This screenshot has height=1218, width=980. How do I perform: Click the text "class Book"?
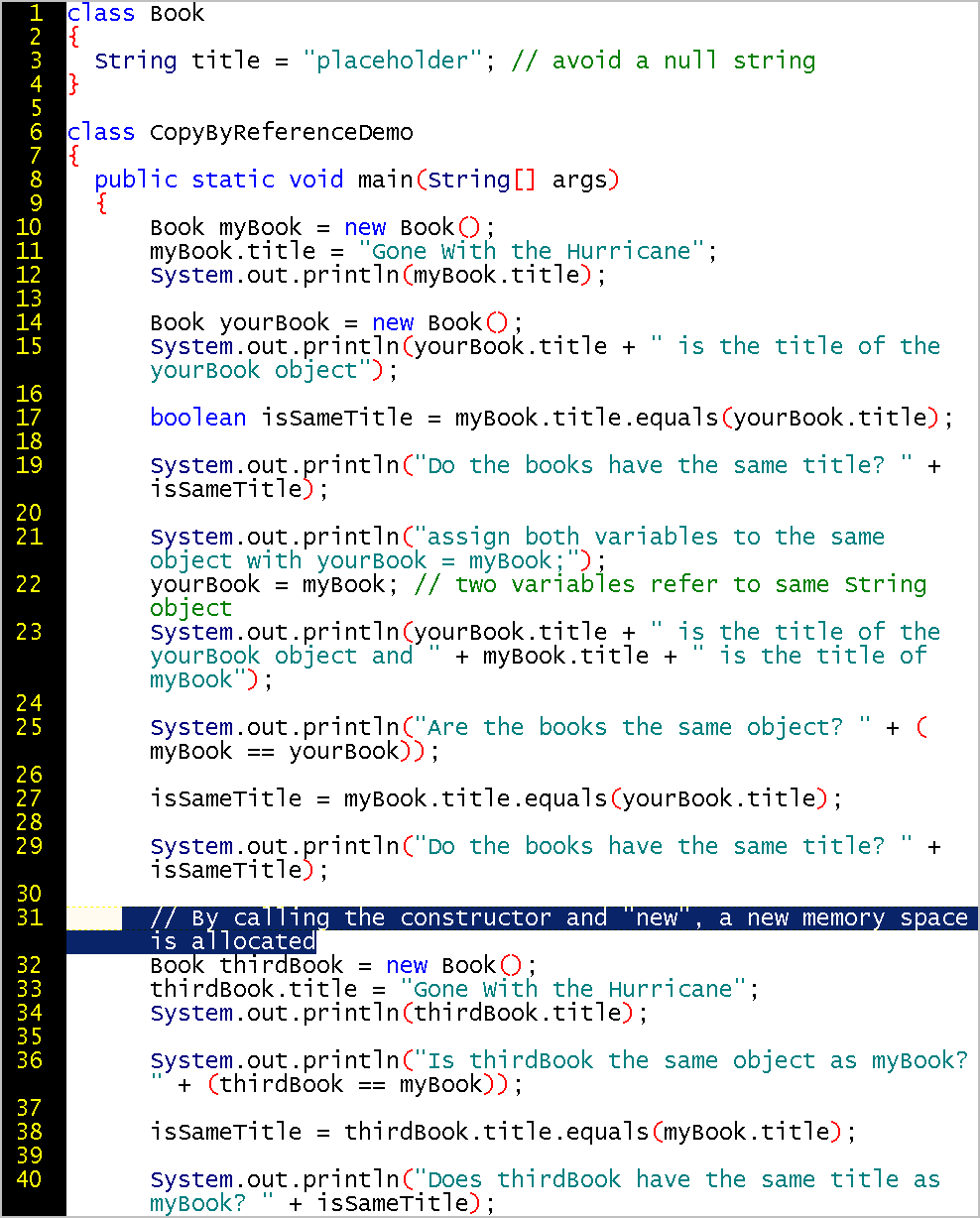(136, 14)
